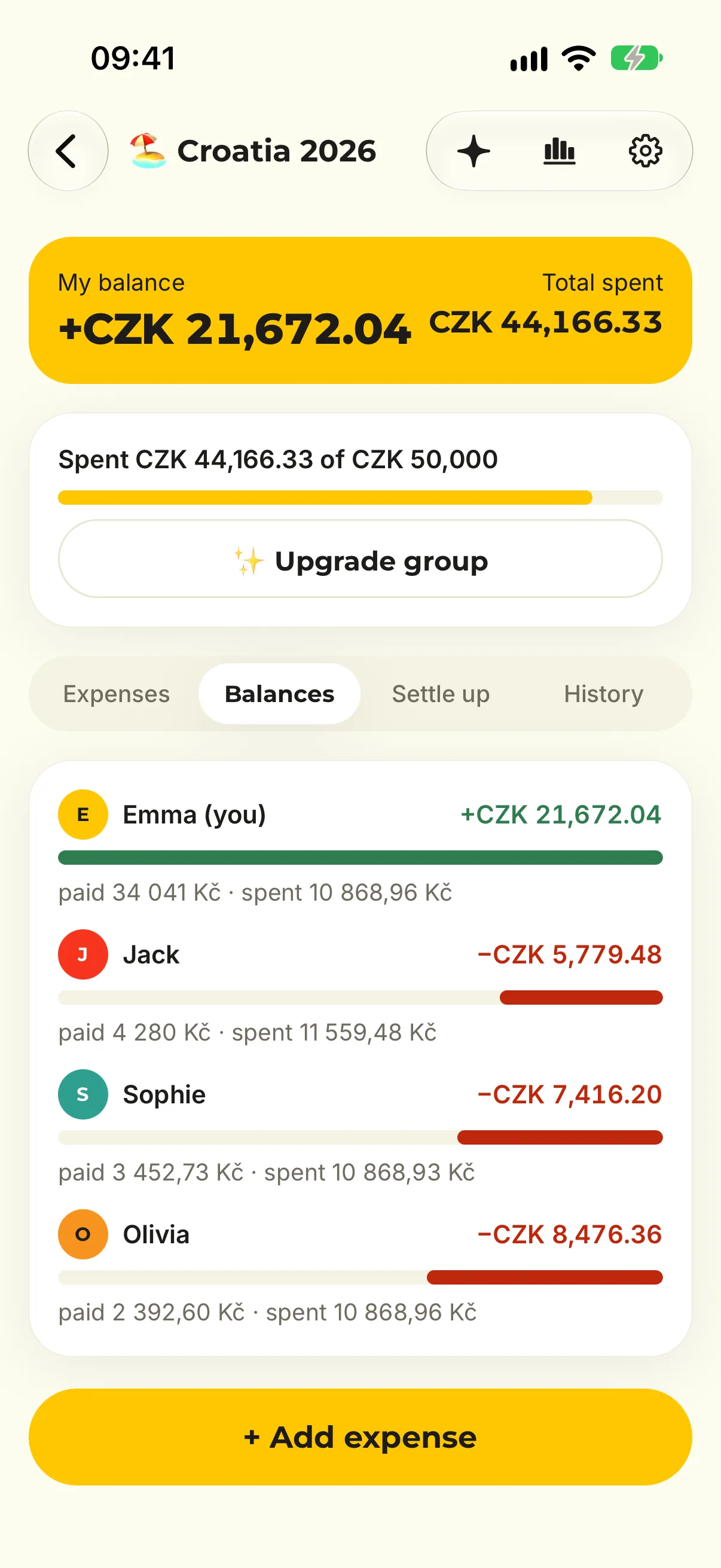This screenshot has width=721, height=1568.
Task: Tap the budget spent progress bar
Action: click(360, 498)
